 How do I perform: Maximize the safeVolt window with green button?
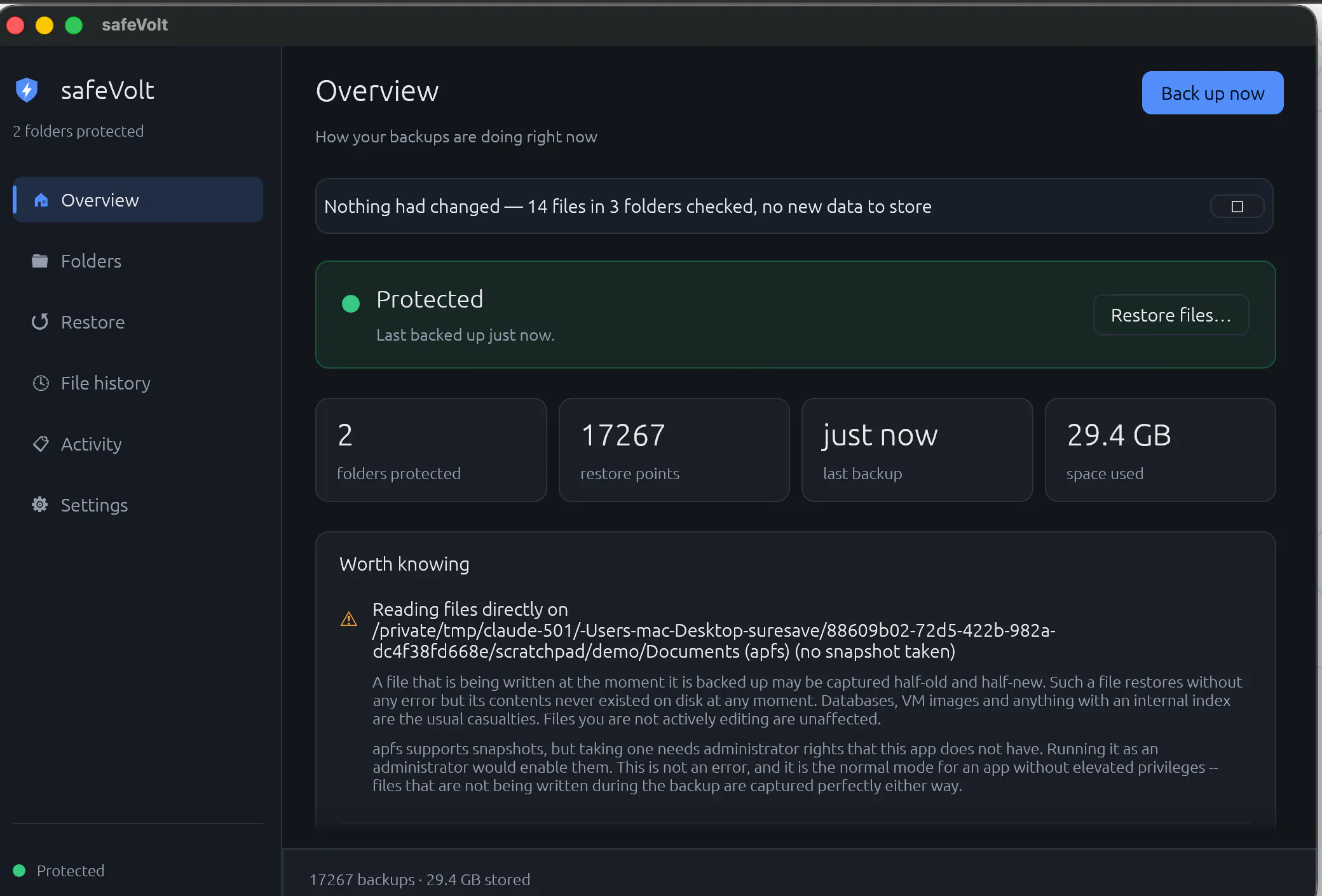click(x=74, y=25)
